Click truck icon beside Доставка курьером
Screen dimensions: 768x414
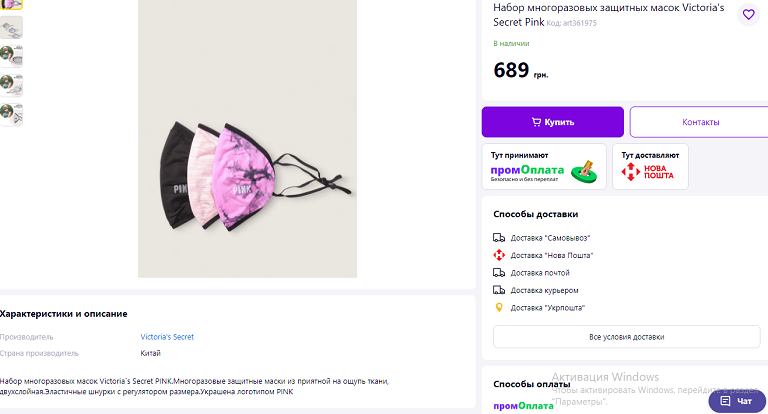[499, 290]
